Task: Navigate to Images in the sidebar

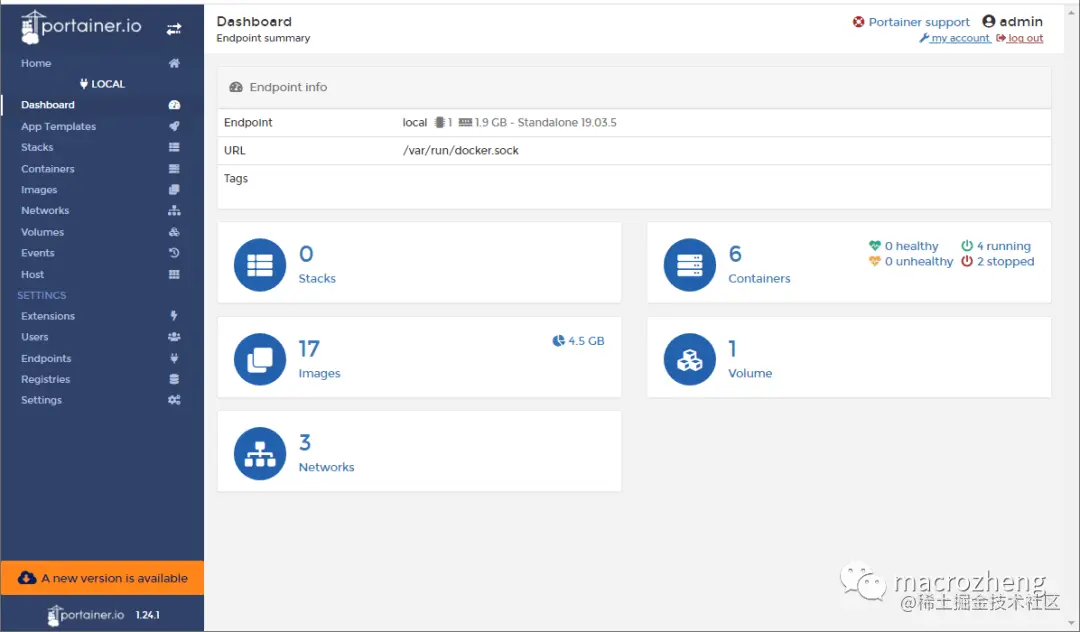Action: coord(39,190)
